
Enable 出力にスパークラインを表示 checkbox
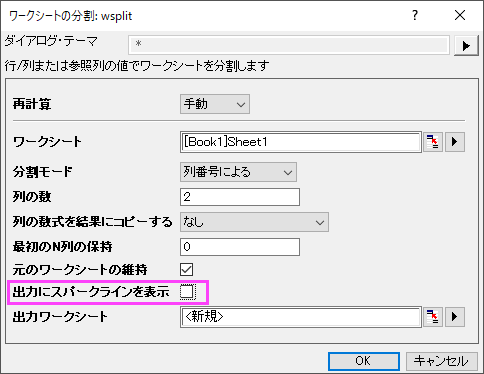tap(187, 292)
